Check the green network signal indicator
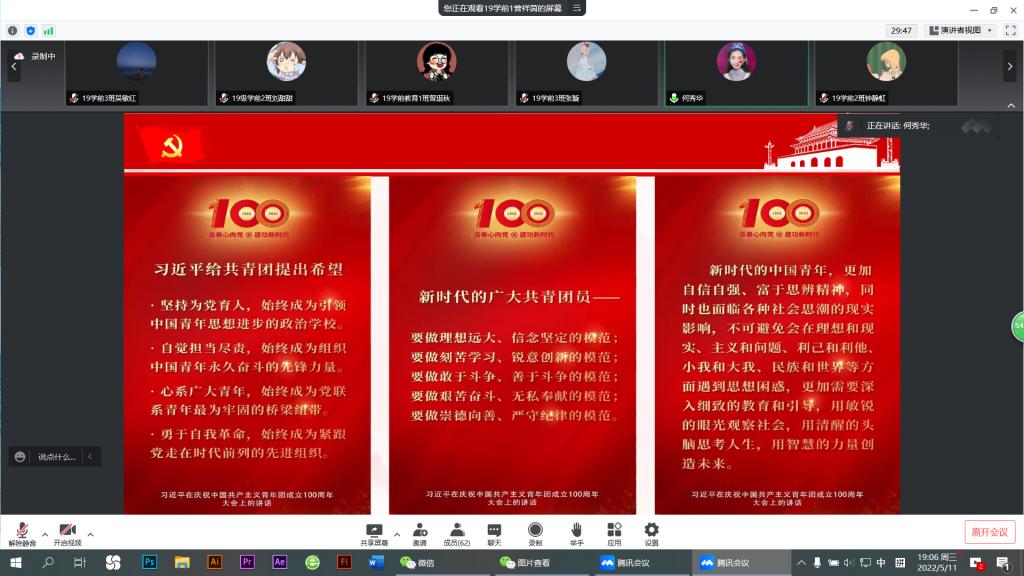Image resolution: width=1024 pixels, height=576 pixels. click(48, 31)
